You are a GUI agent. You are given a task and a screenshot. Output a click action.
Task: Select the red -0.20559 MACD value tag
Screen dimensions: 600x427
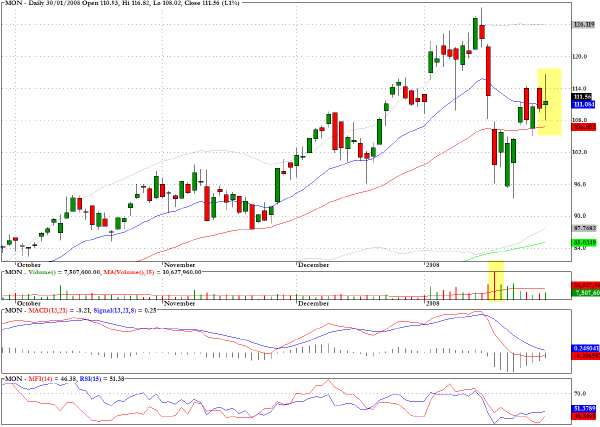click(x=584, y=356)
